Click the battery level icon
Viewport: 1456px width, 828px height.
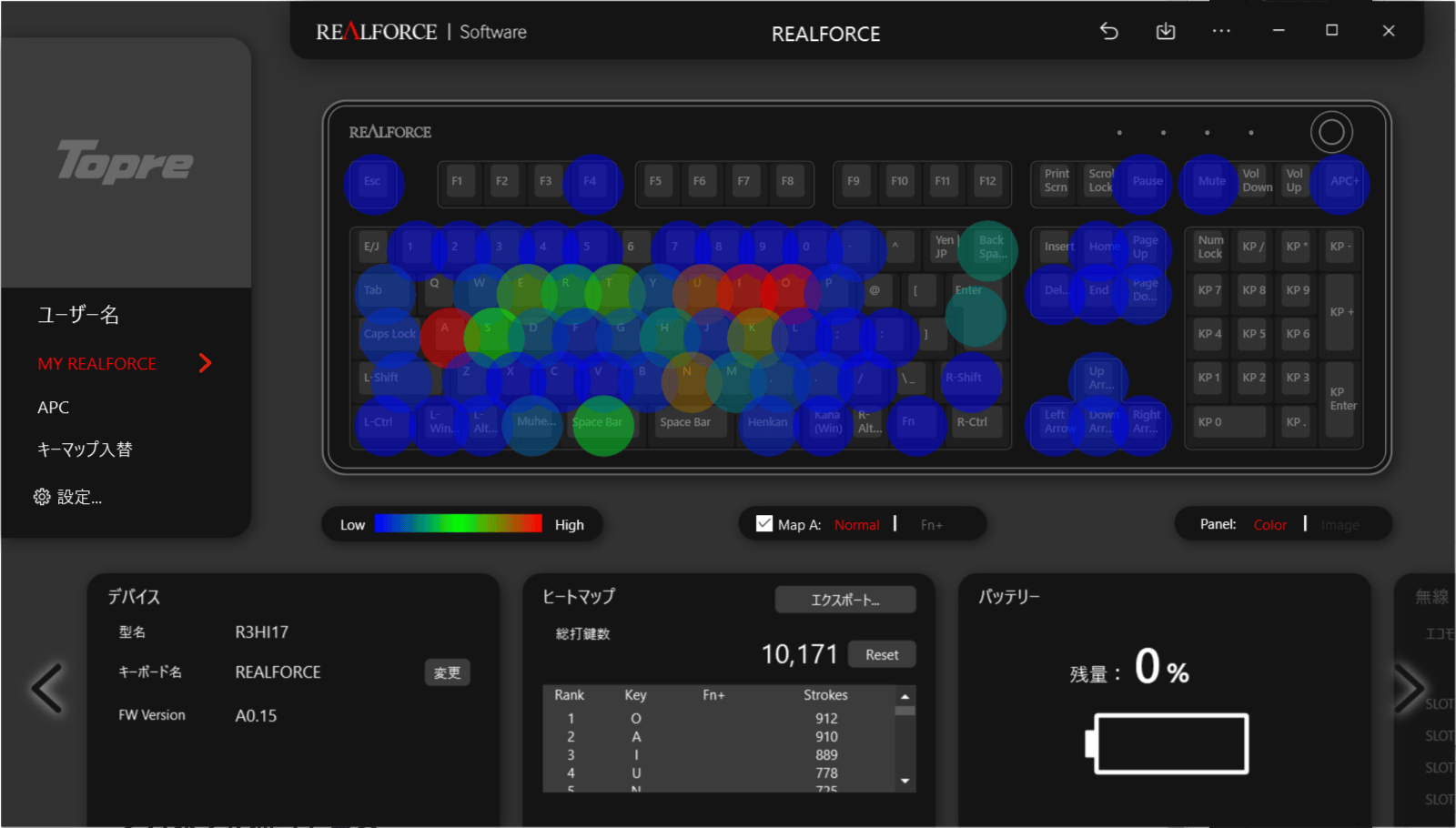(1168, 743)
